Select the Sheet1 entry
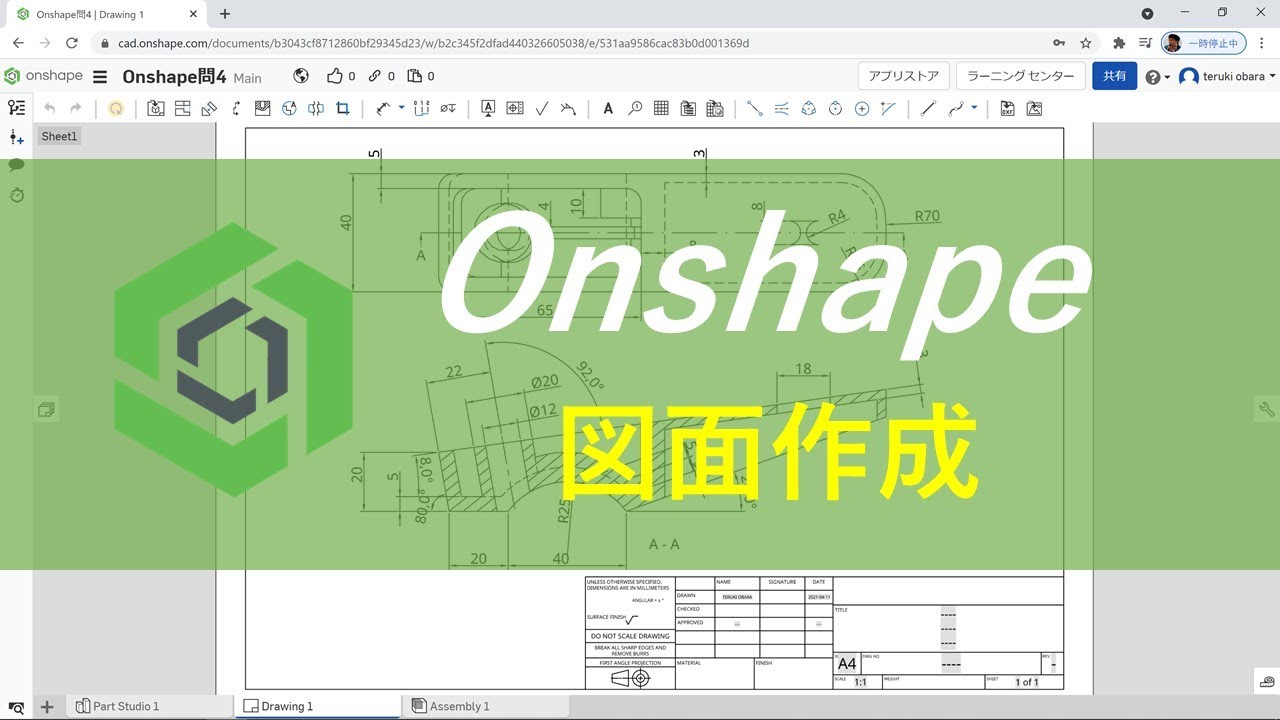This screenshot has width=1280, height=720. (59, 136)
